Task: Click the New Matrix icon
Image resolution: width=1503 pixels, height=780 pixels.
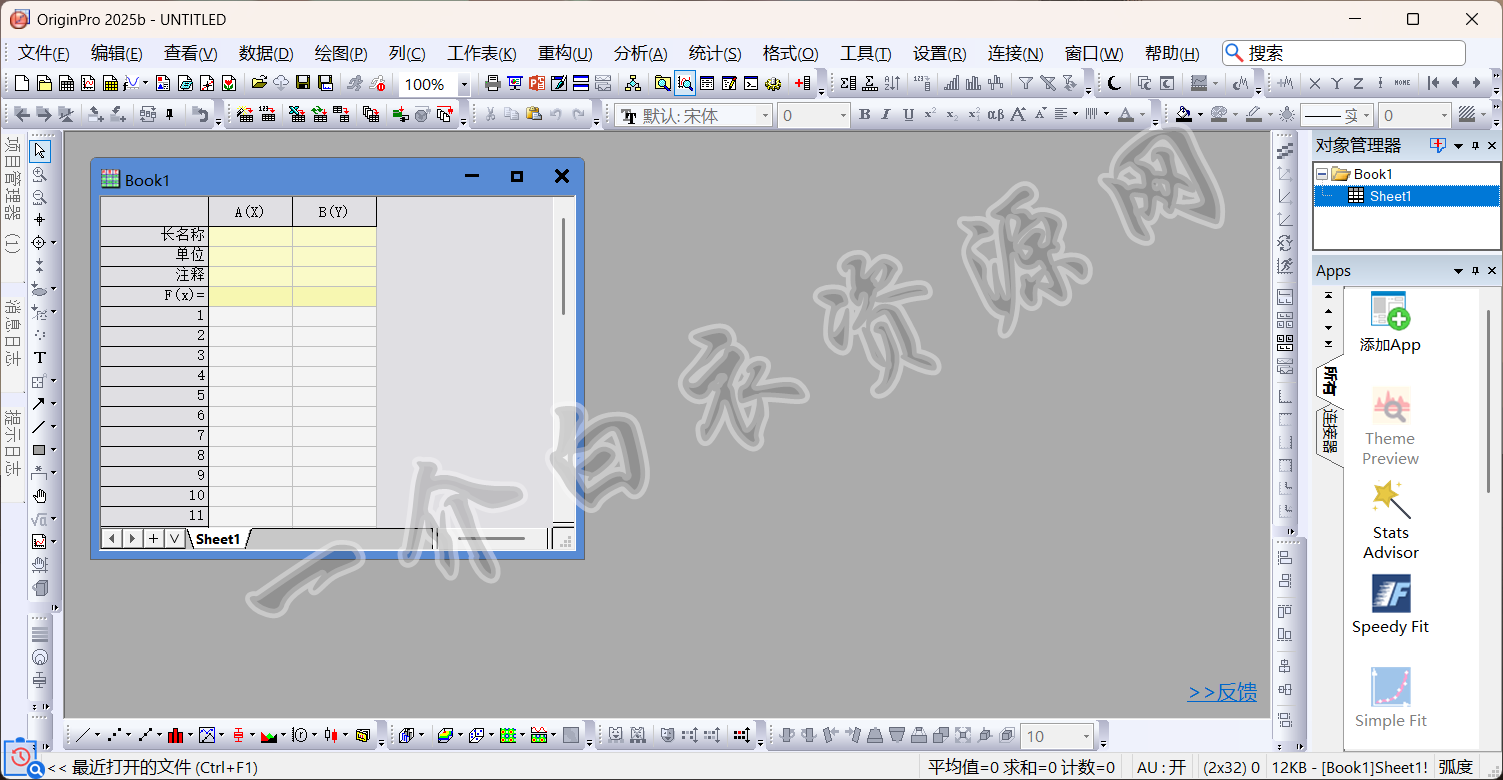Action: [110, 83]
